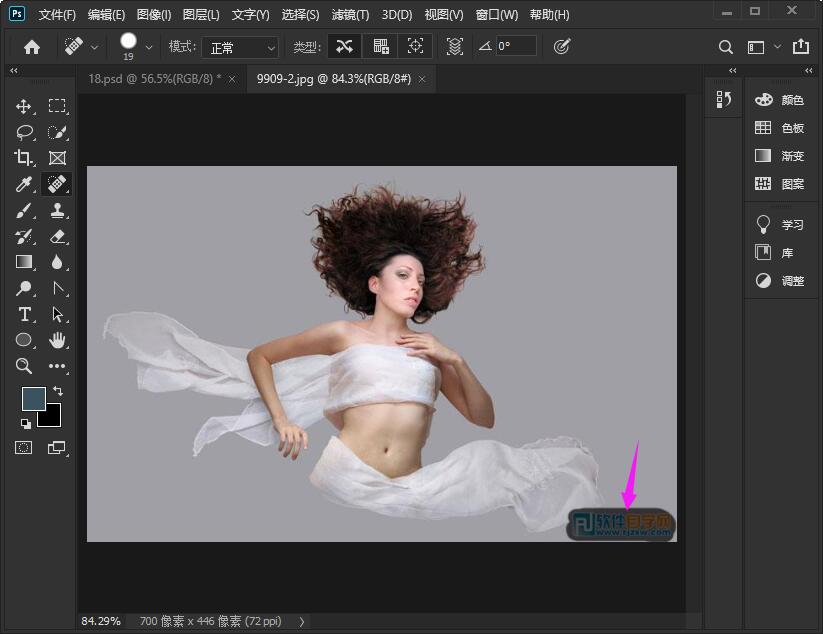Click the foreground color swatch
The image size is (823, 634).
(x=33, y=399)
